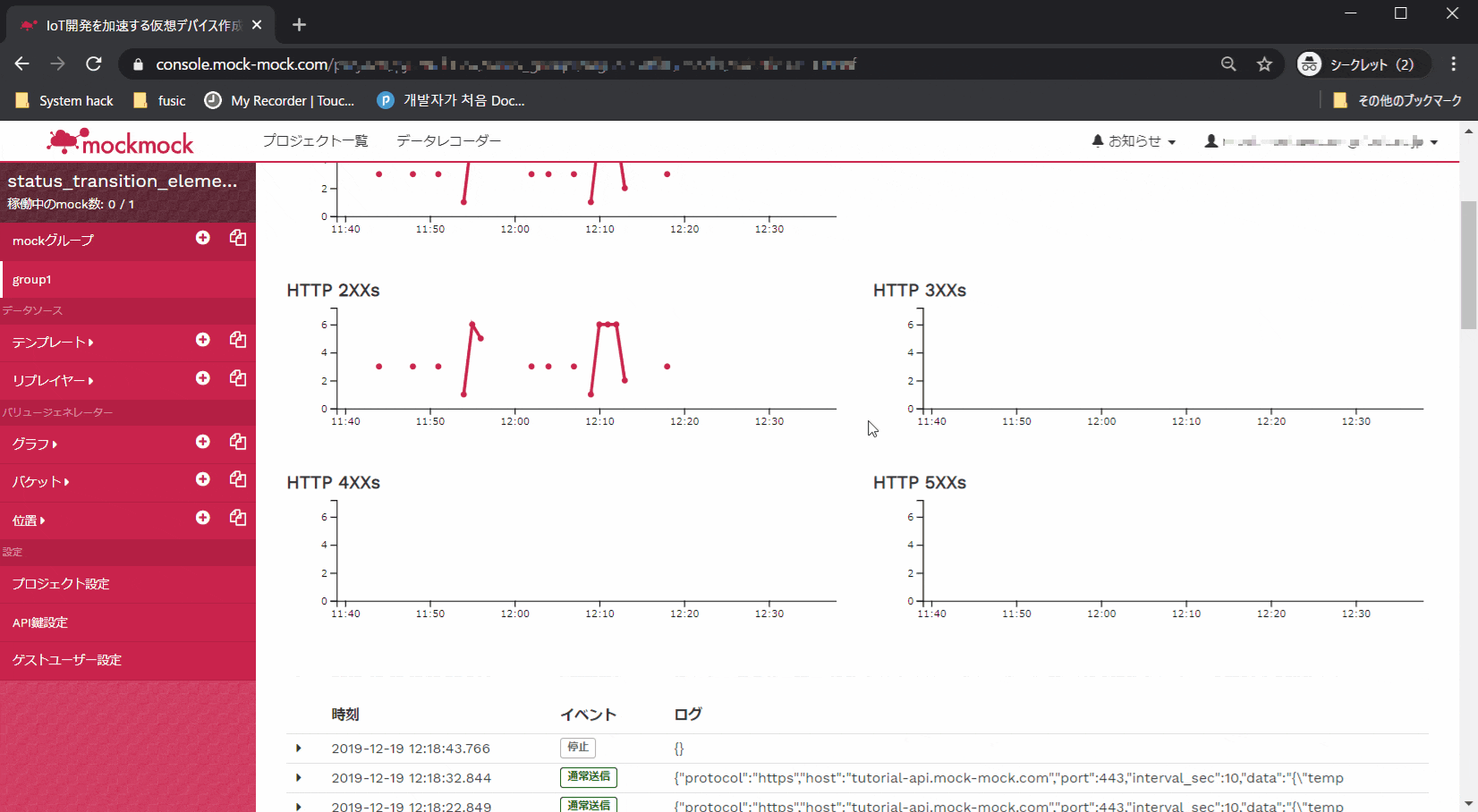Duplicate template using the copy icon
Image resolution: width=1478 pixels, height=812 pixels.
(x=238, y=340)
